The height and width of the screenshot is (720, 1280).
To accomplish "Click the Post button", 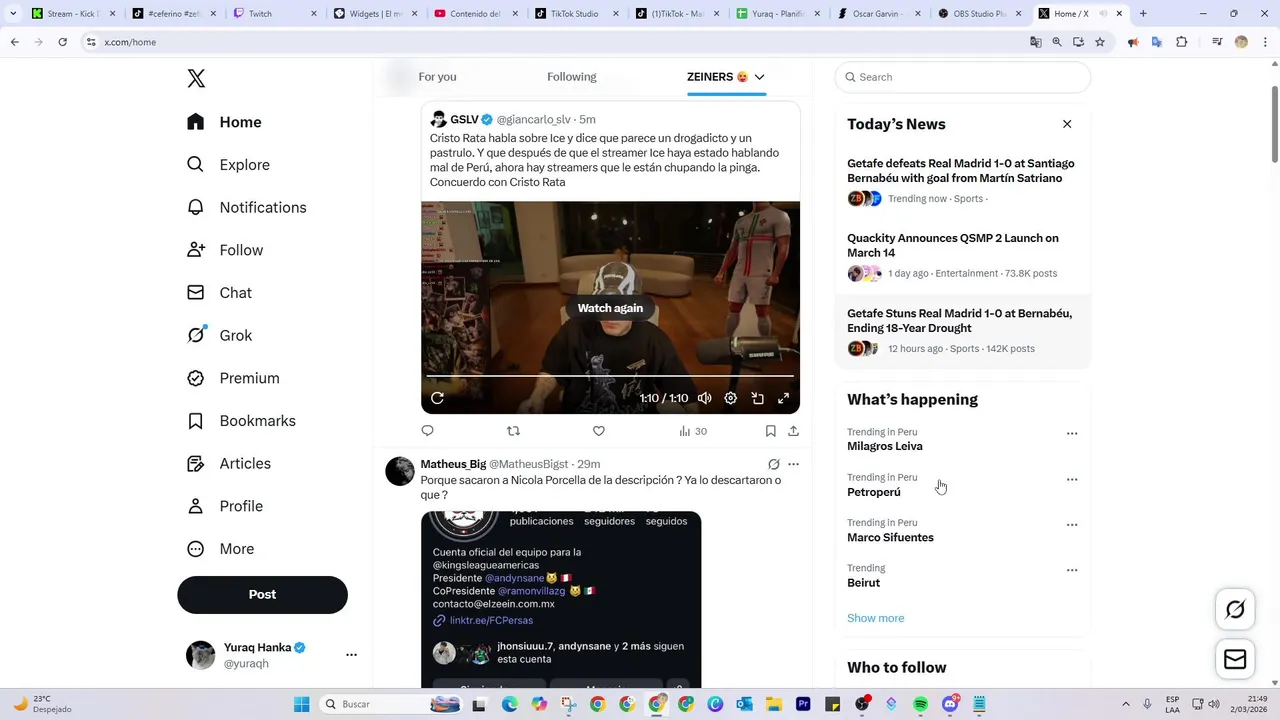I will coord(262,594).
